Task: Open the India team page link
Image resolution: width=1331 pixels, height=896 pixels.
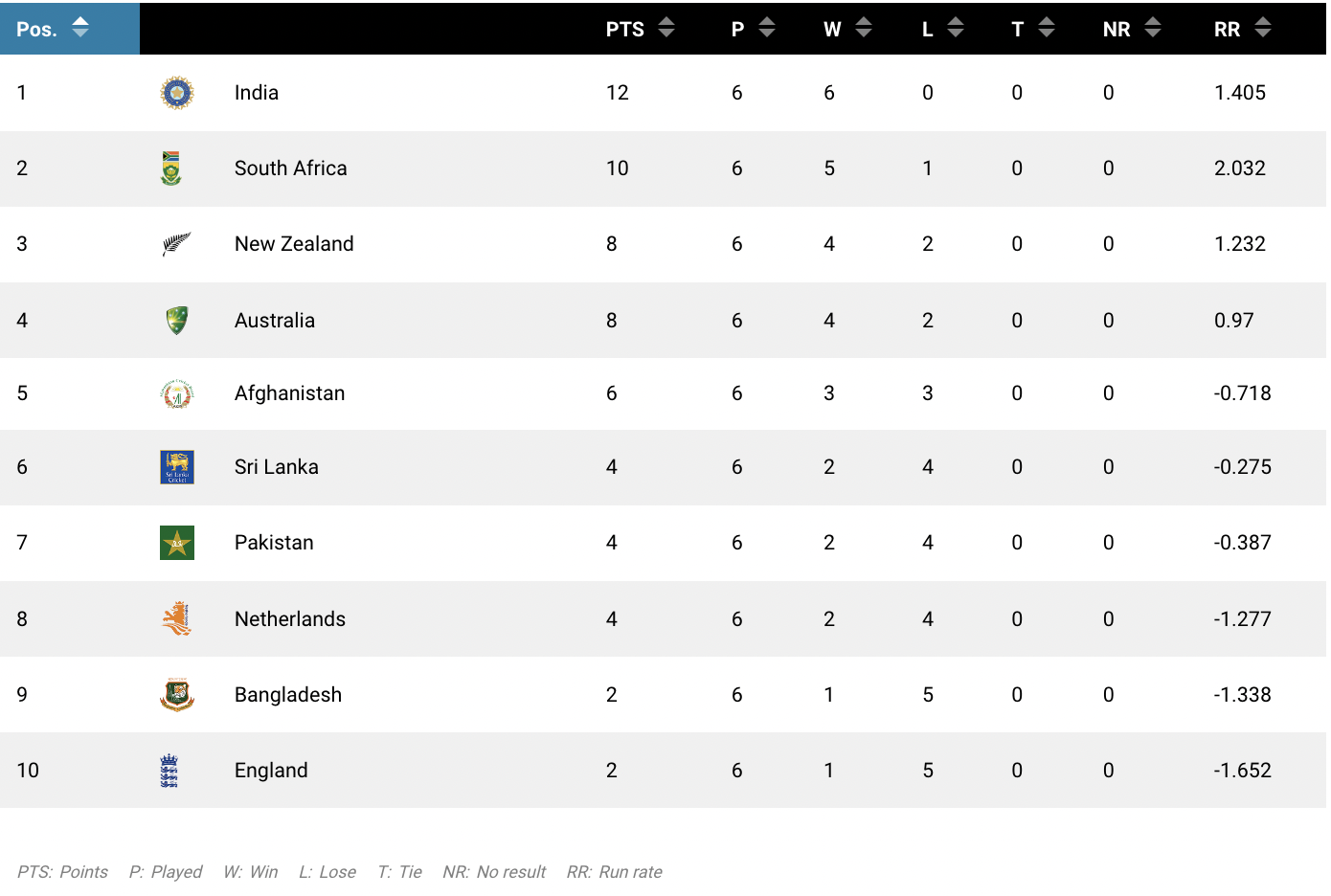Action: click(257, 92)
